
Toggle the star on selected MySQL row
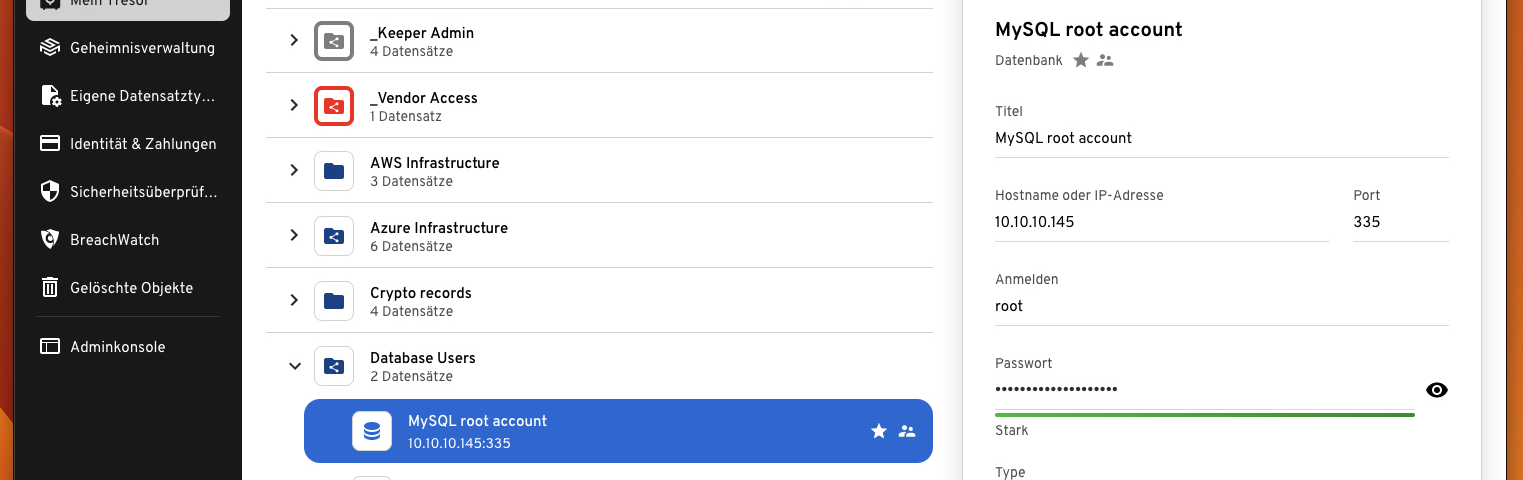coord(879,431)
